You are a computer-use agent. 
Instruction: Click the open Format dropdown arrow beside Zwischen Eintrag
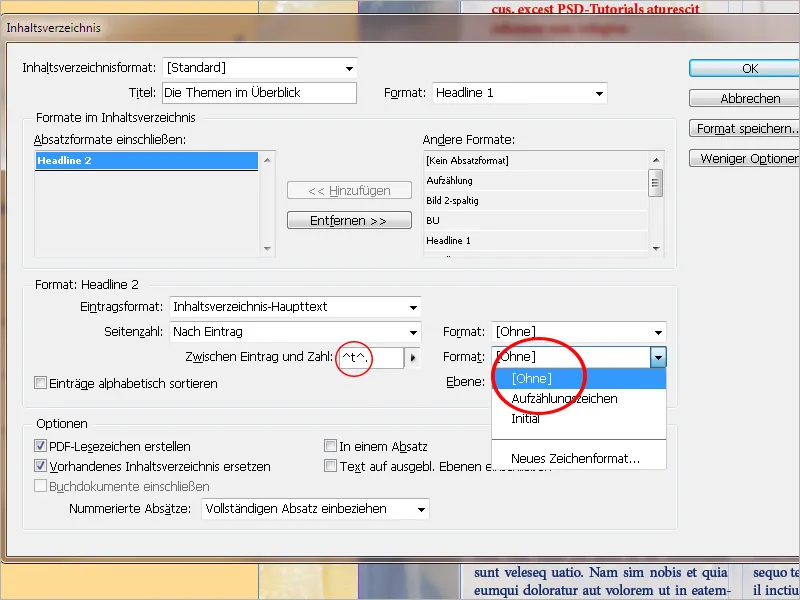[658, 357]
